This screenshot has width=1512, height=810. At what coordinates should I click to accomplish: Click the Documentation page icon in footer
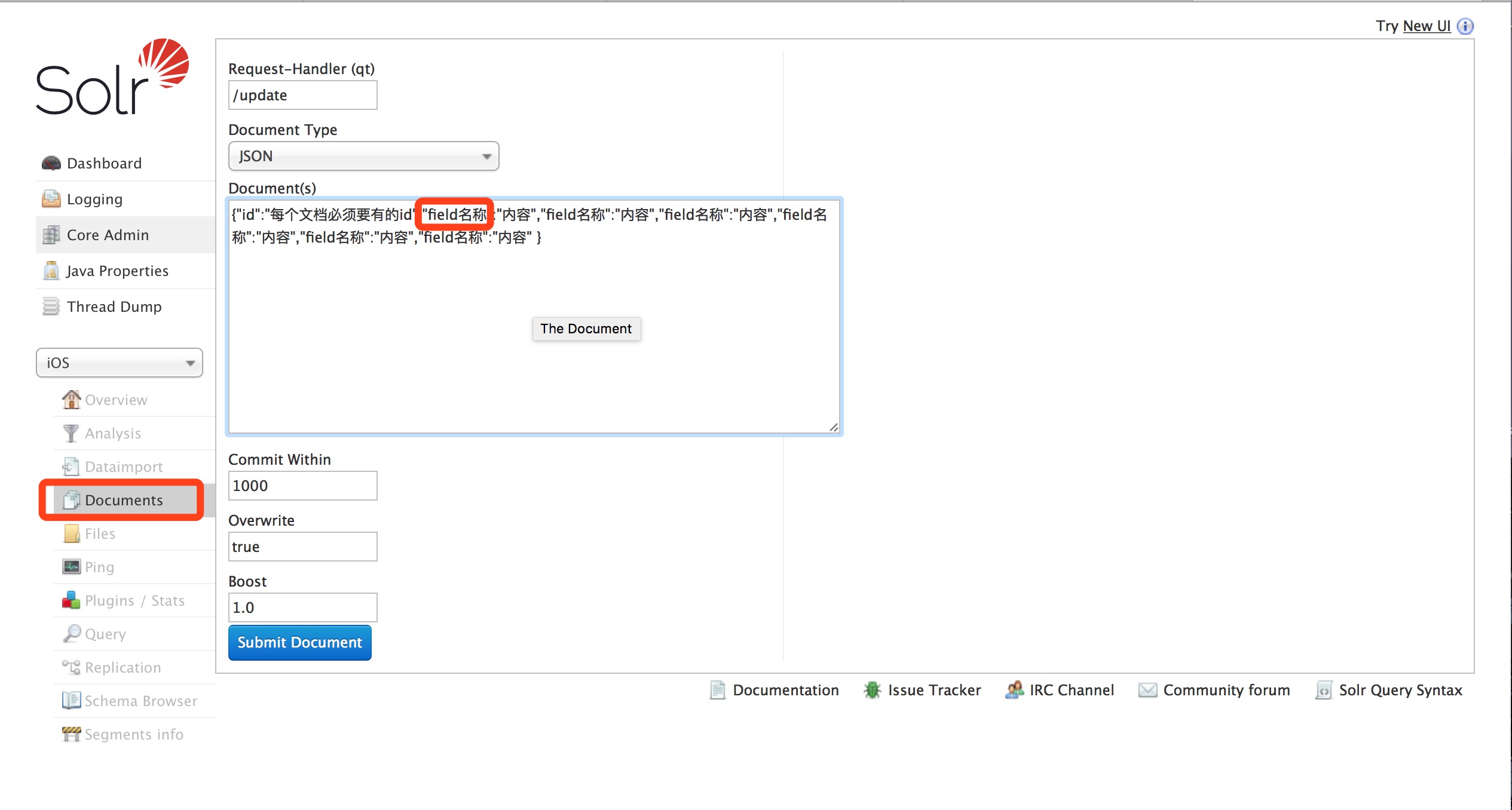718,690
